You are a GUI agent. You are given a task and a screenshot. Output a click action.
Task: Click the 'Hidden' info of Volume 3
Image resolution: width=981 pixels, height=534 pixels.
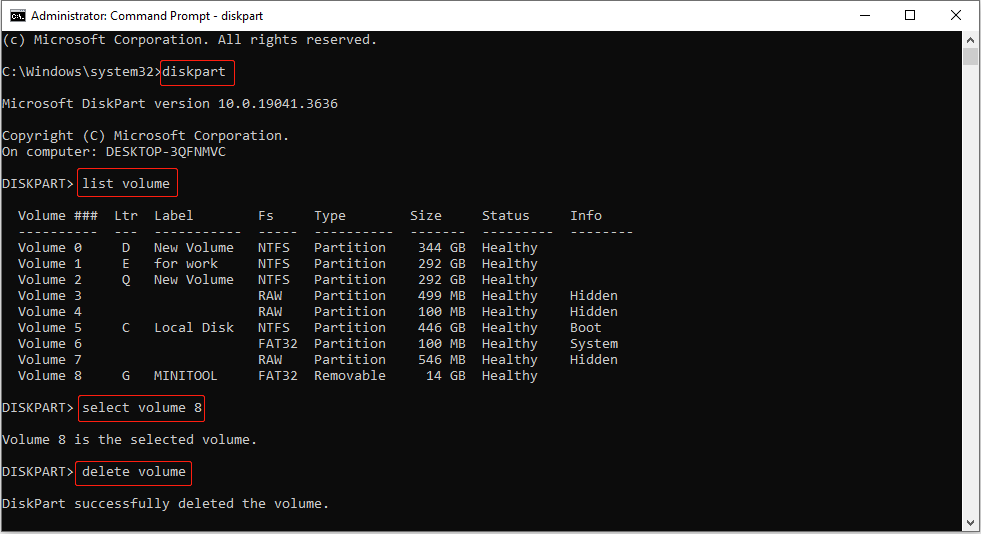coord(594,296)
